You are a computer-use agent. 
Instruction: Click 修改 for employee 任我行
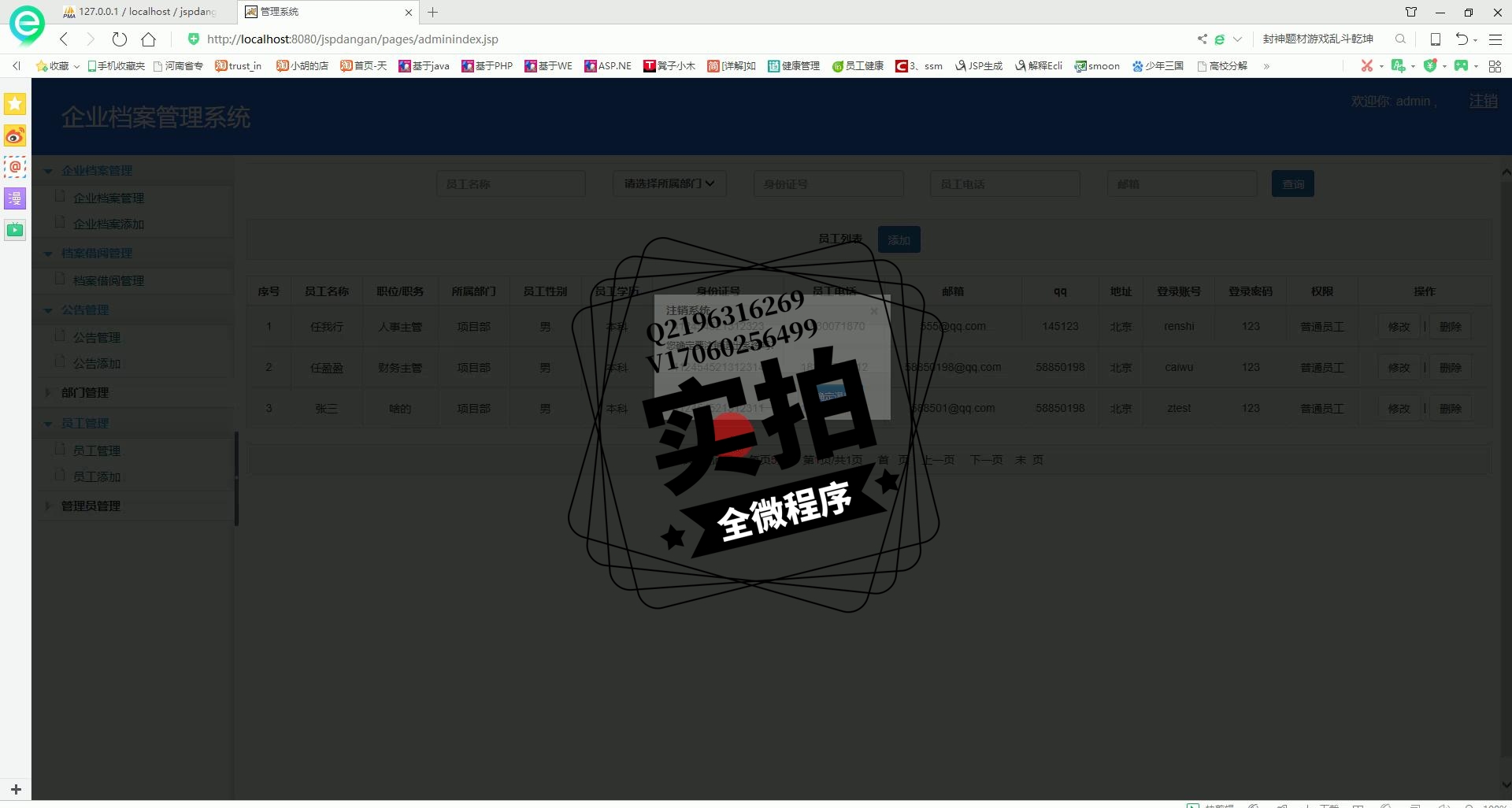pyautogui.click(x=1399, y=326)
